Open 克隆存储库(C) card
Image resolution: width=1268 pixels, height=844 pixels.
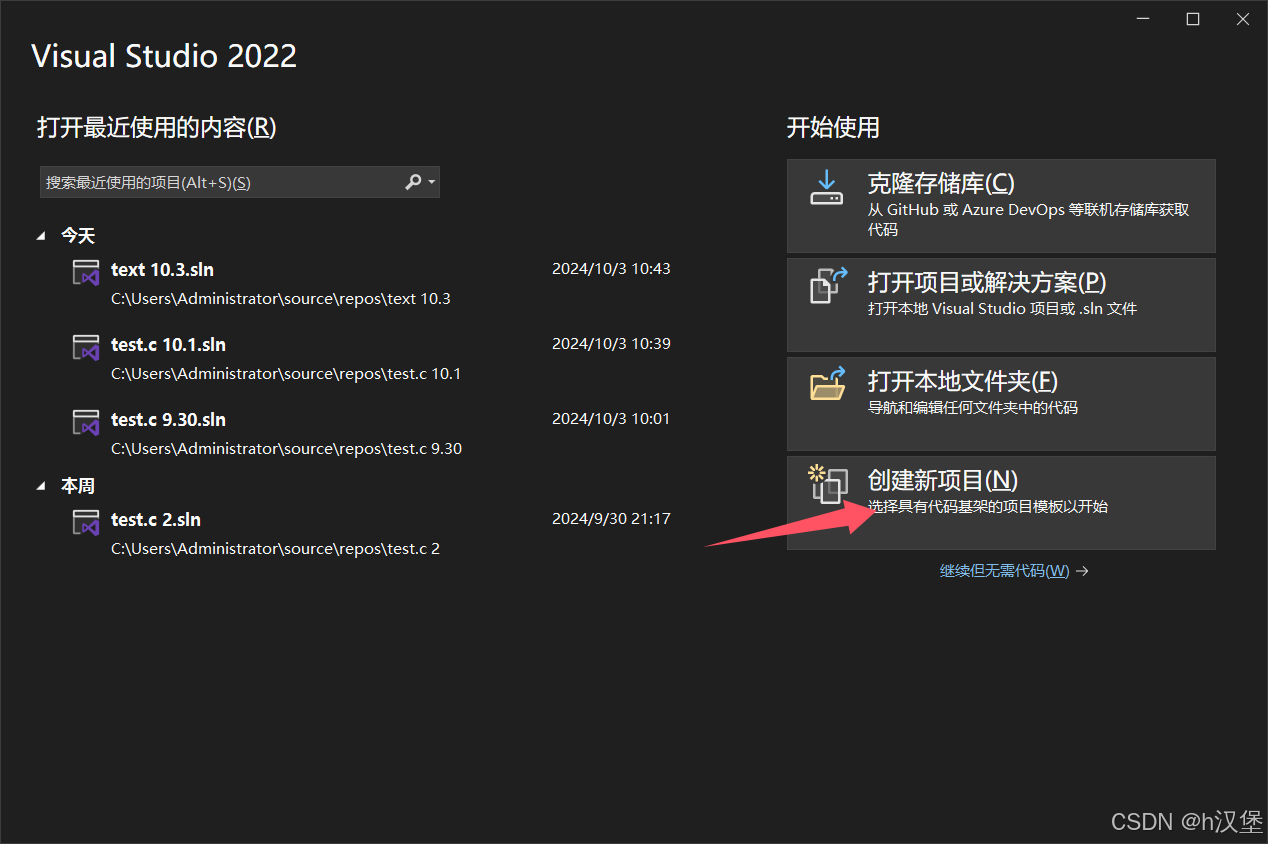tap(1001, 206)
